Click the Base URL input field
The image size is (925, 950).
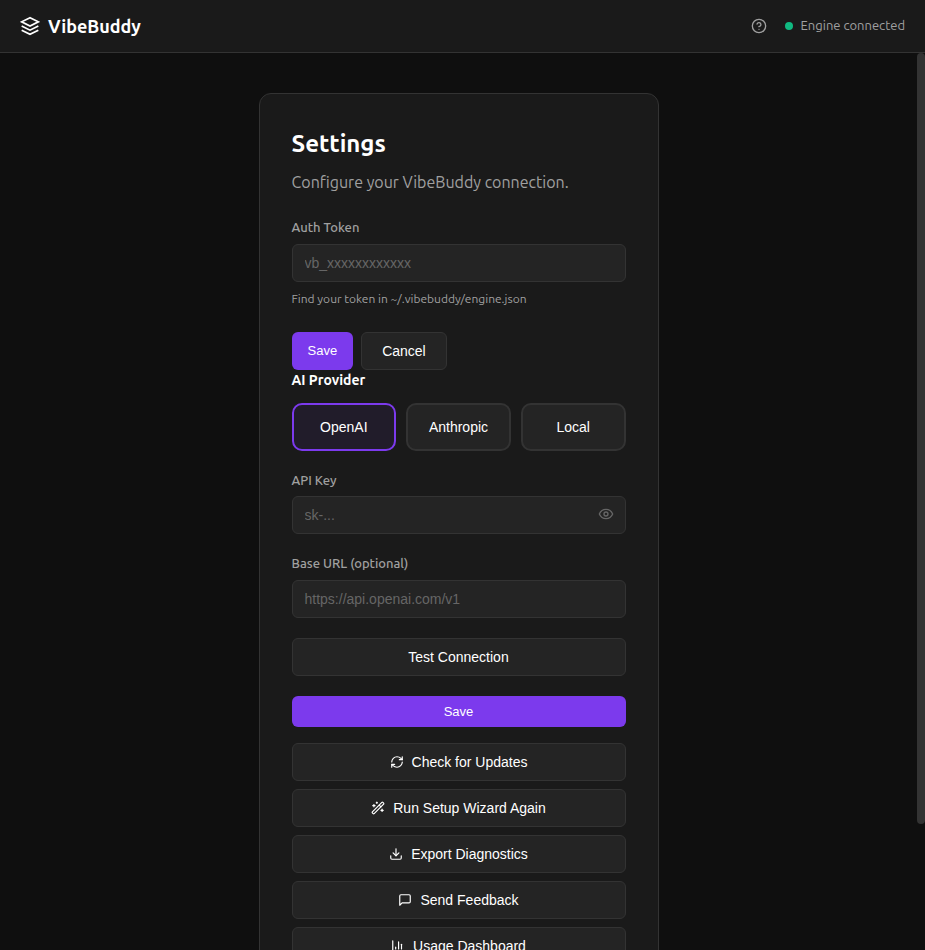click(x=458, y=599)
